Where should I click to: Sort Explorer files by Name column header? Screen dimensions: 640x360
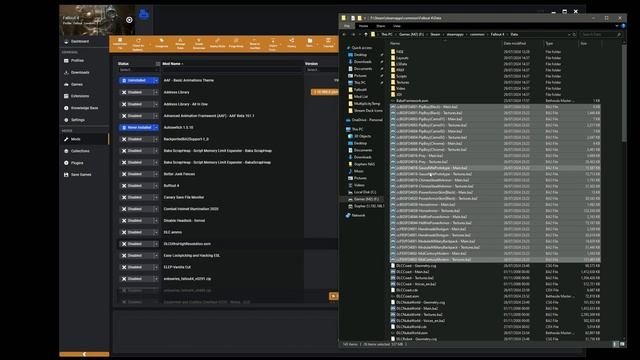395,43
